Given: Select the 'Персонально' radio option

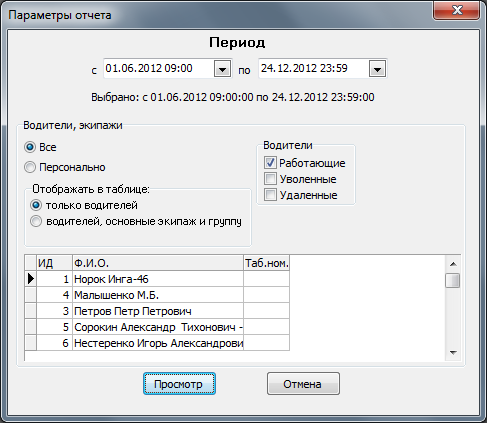Looking at the screenshot, I should tap(30, 167).
